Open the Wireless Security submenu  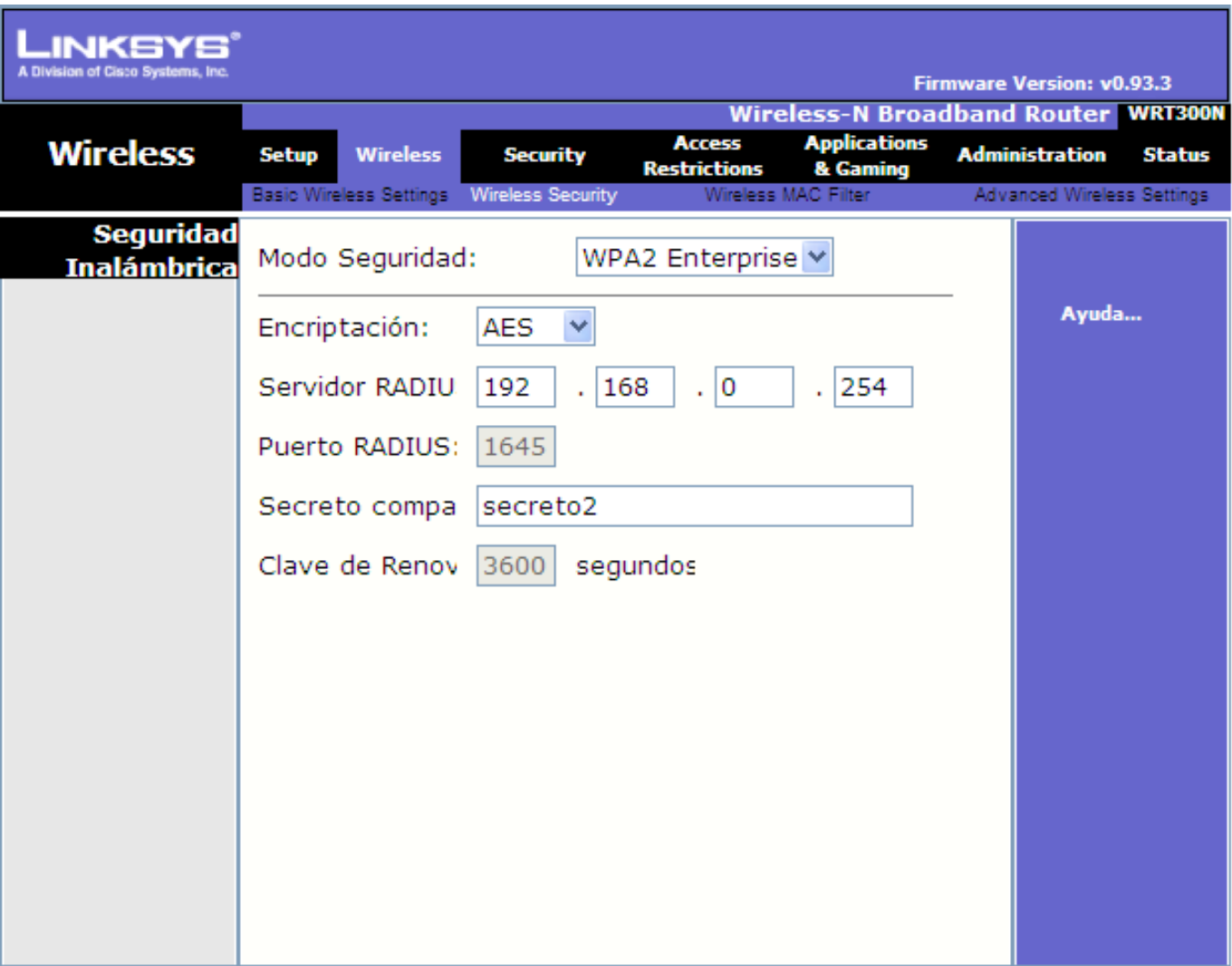[547, 193]
